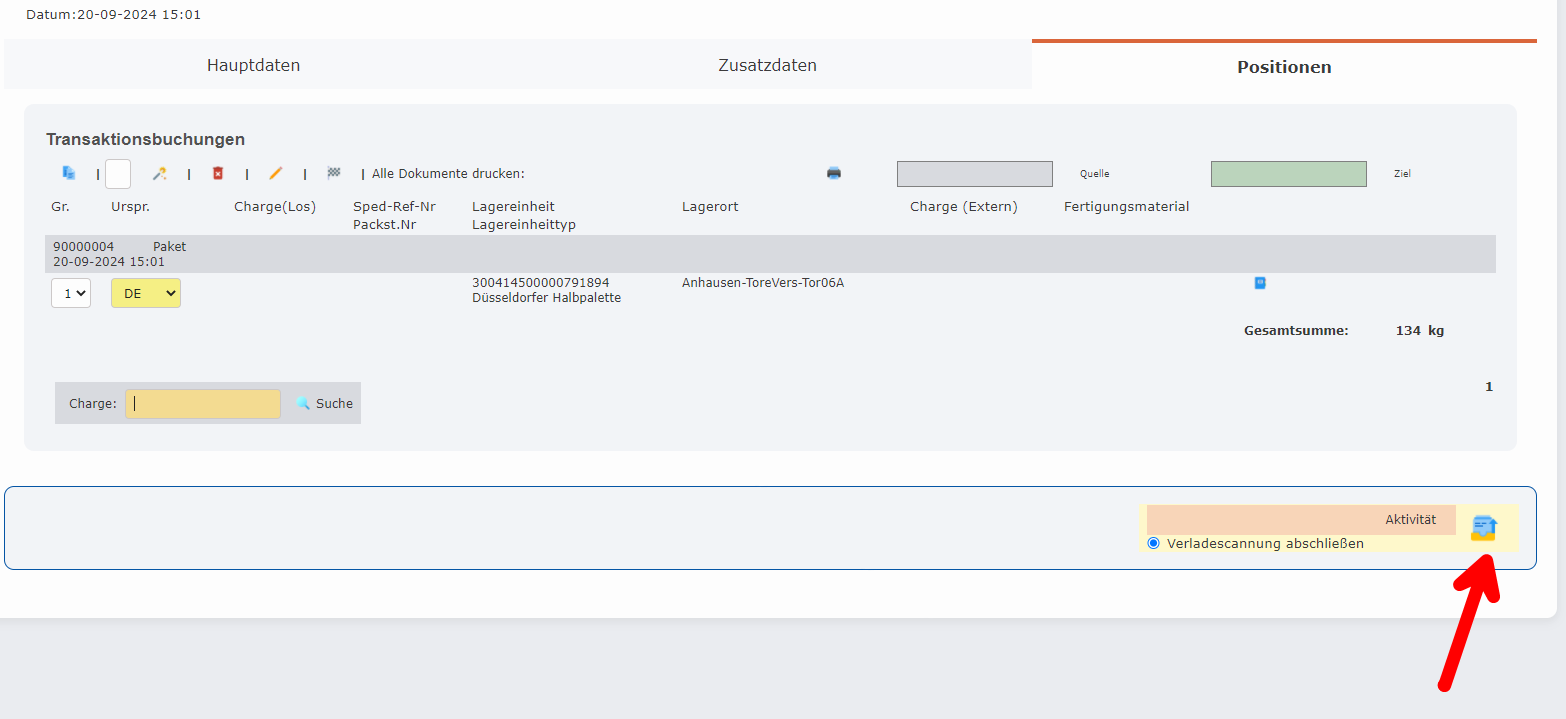Print all documents with printer icon
The width and height of the screenshot is (1566, 719).
pos(834,173)
